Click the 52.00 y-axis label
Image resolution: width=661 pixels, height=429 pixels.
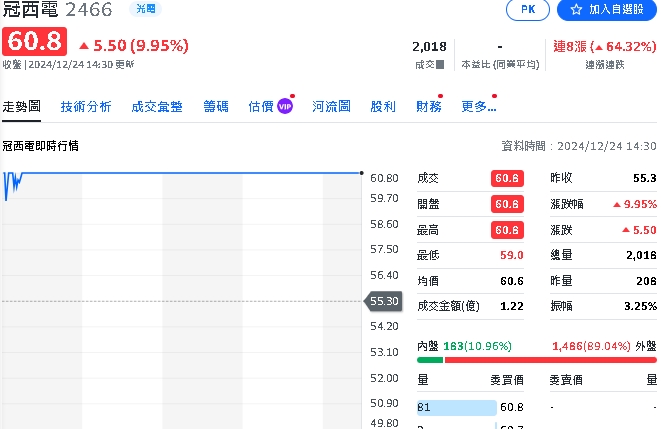(x=384, y=378)
